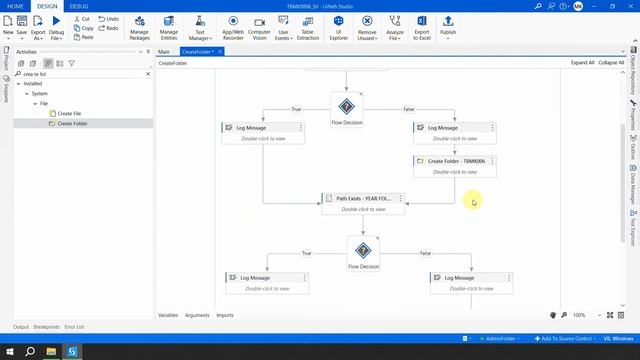Open the Main workflow tab
The image size is (640, 360).
click(164, 52)
